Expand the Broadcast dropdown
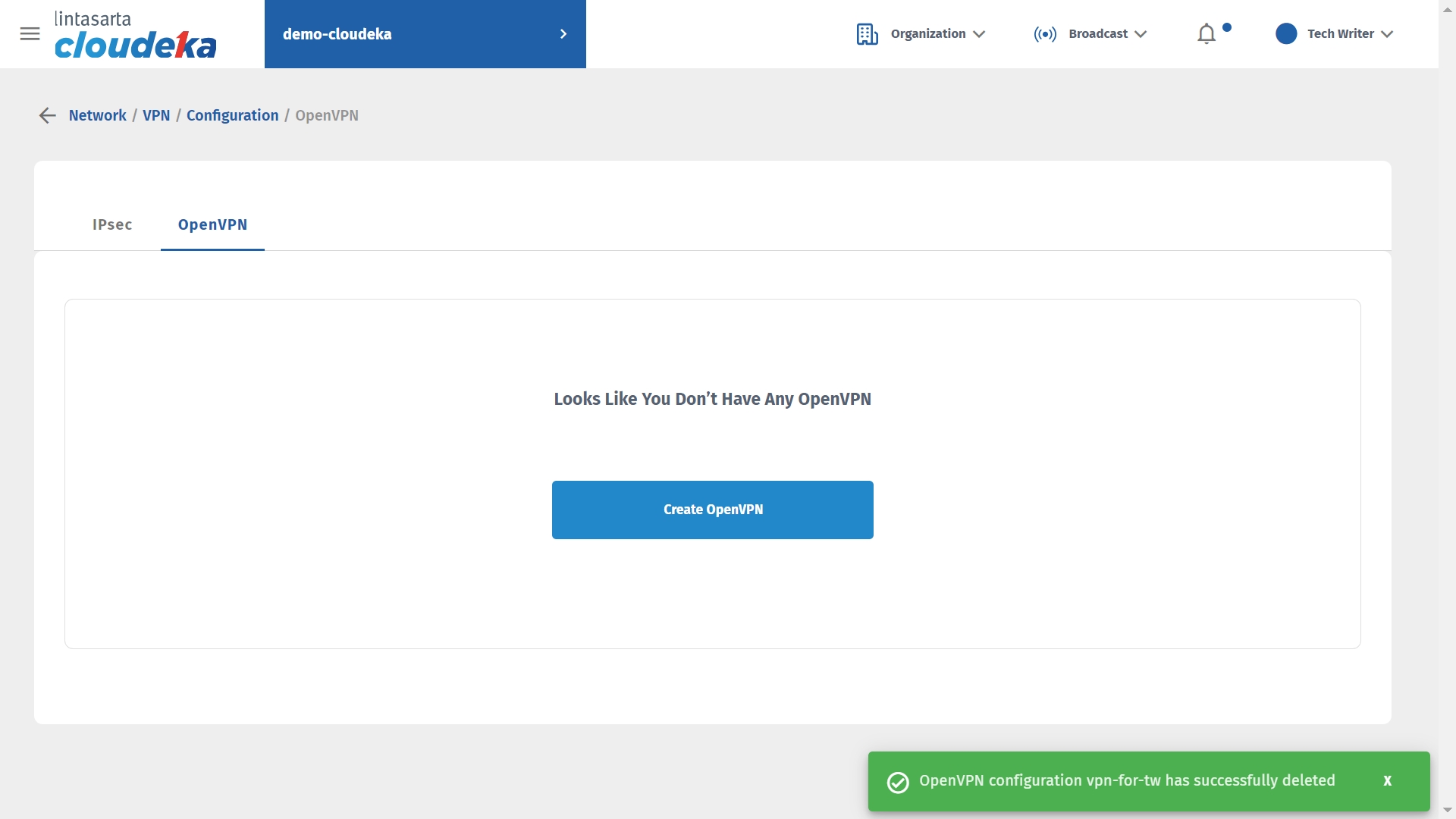 tap(1108, 34)
